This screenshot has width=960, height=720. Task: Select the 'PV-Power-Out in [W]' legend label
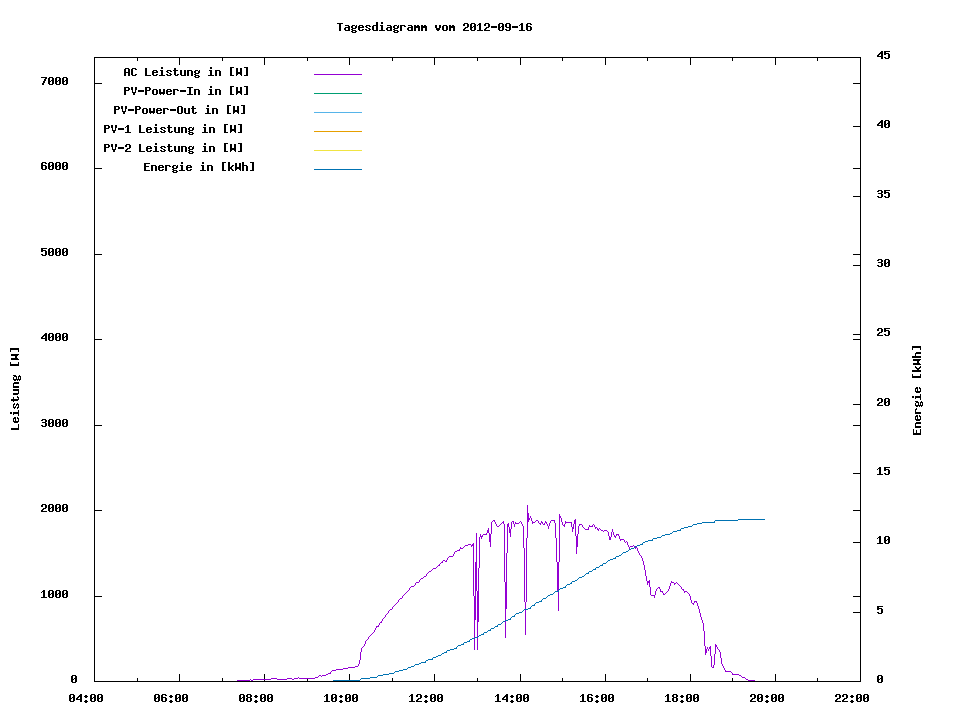pyautogui.click(x=180, y=110)
